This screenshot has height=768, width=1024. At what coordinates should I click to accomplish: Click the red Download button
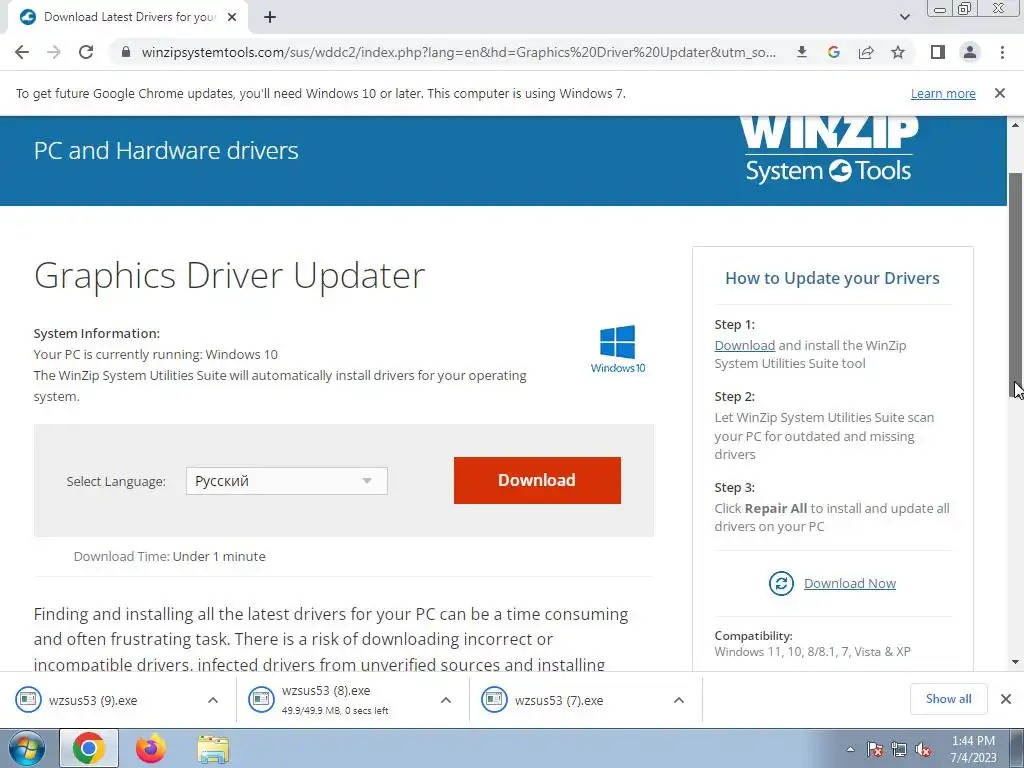tap(537, 480)
